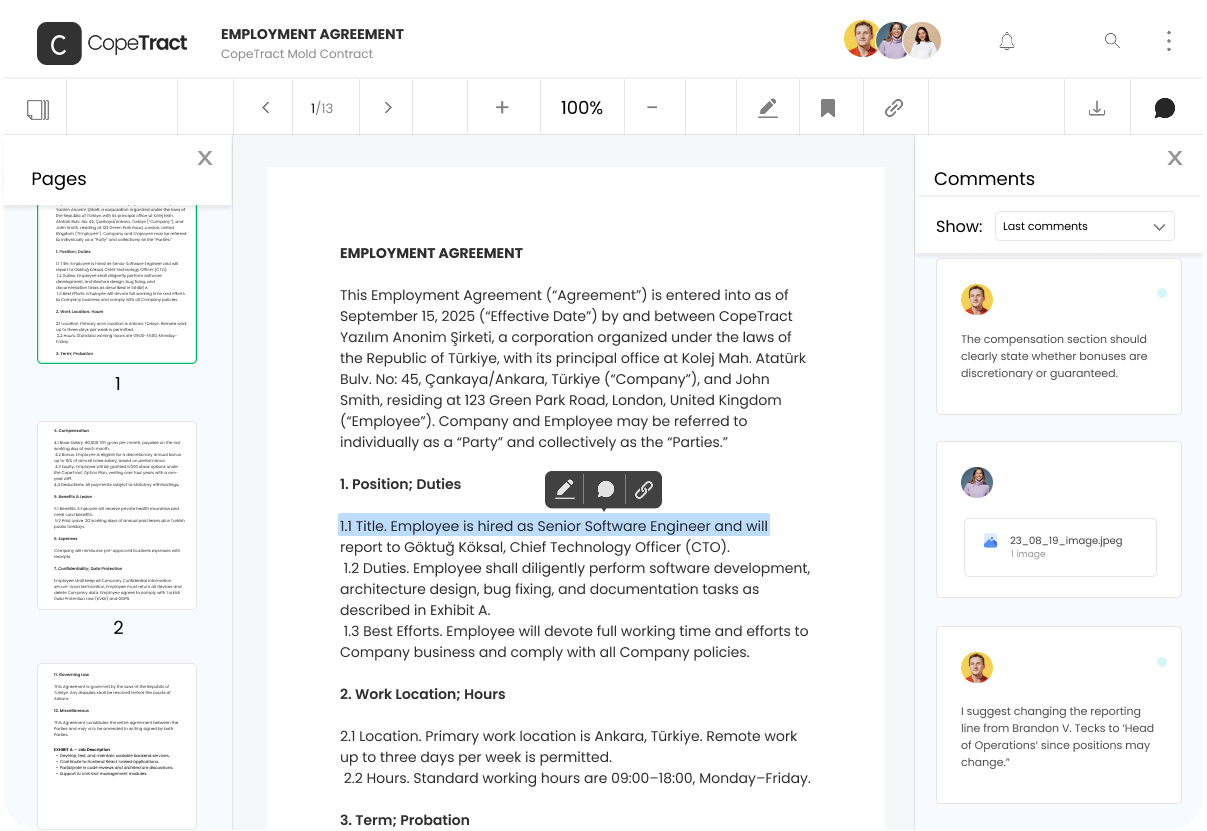
Task: Annotate highlighted text with the floating pencil
Action: (564, 490)
